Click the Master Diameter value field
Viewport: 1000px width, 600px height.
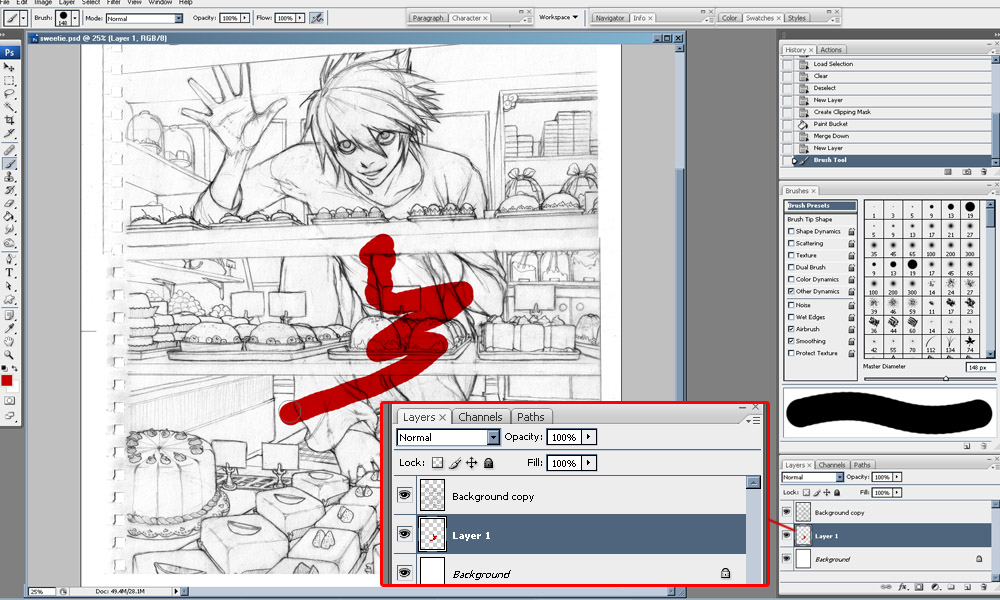979,367
